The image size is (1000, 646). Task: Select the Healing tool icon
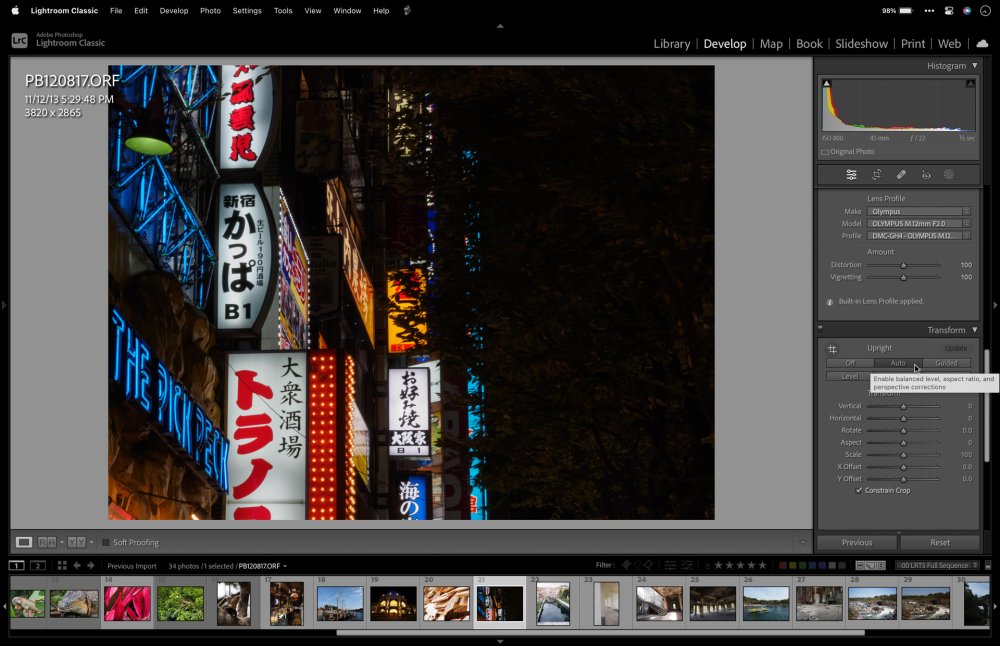[901, 175]
